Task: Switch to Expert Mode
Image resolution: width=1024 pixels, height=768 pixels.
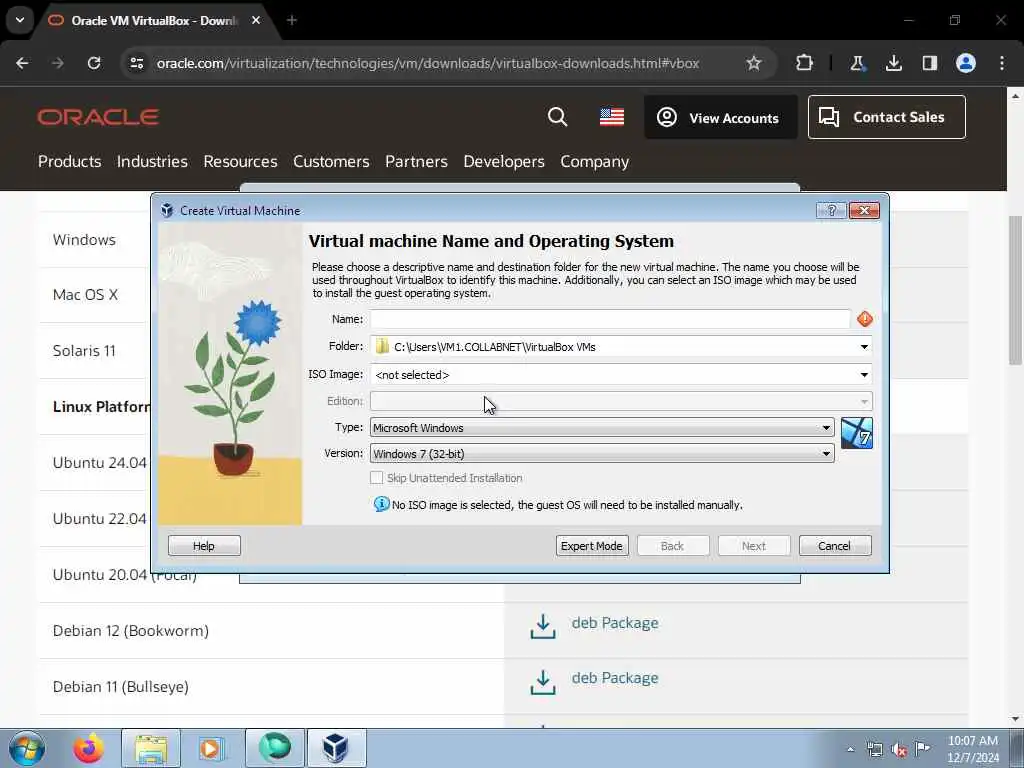Action: click(592, 546)
